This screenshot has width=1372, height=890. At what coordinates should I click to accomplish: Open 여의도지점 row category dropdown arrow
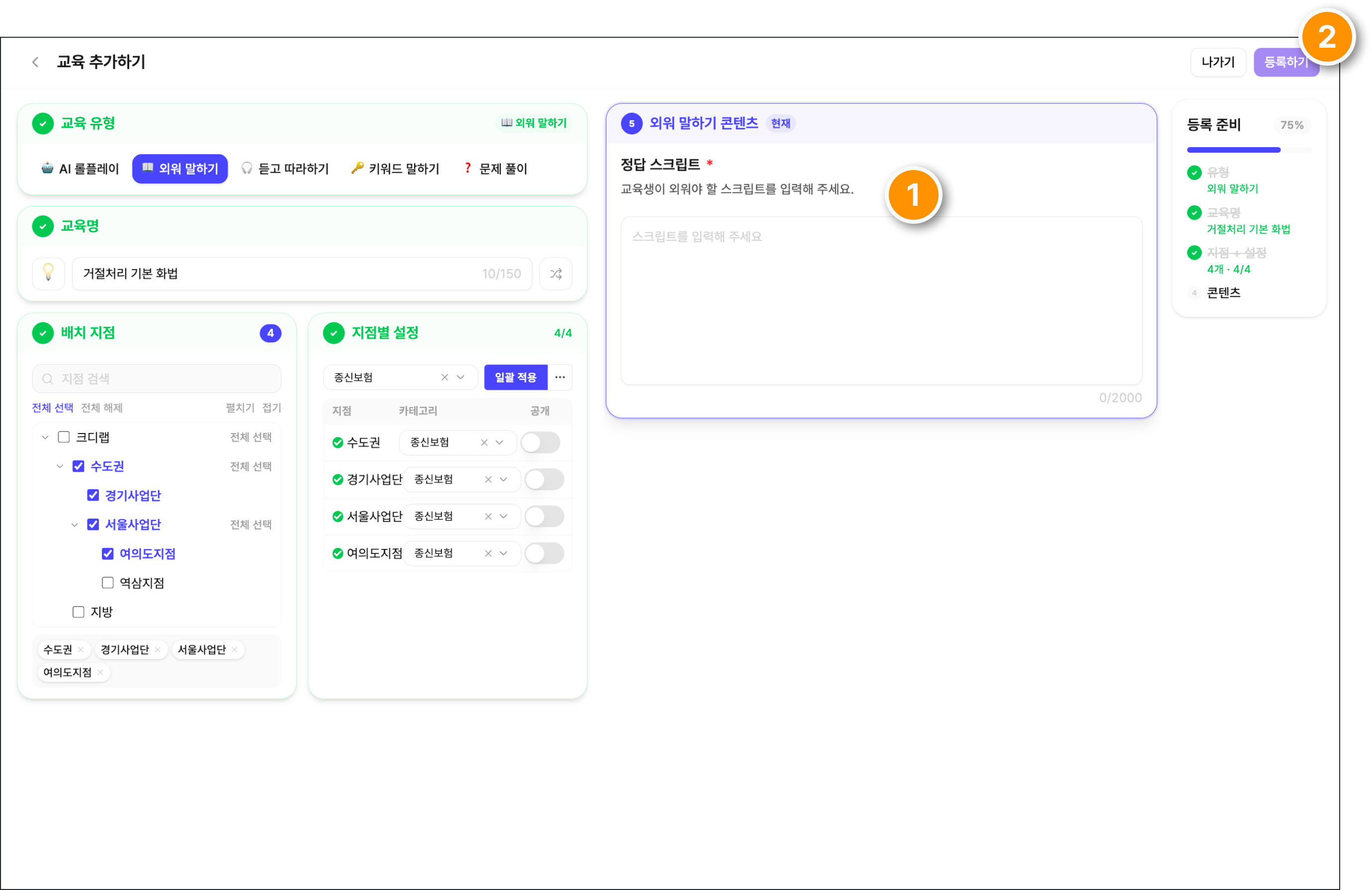pyautogui.click(x=504, y=553)
